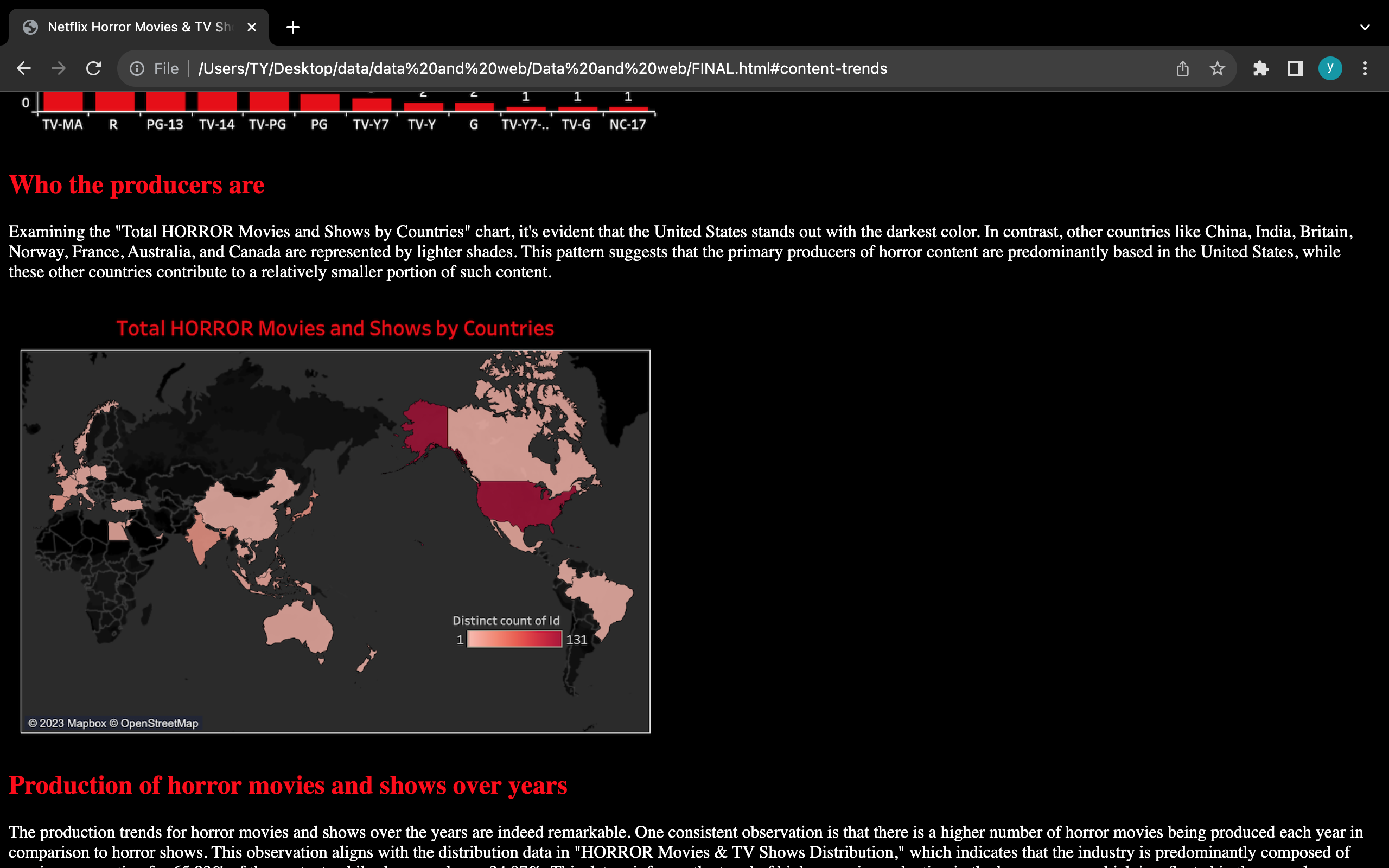
Task: Open the Chrome three-dot menu
Action: [x=1365, y=69]
